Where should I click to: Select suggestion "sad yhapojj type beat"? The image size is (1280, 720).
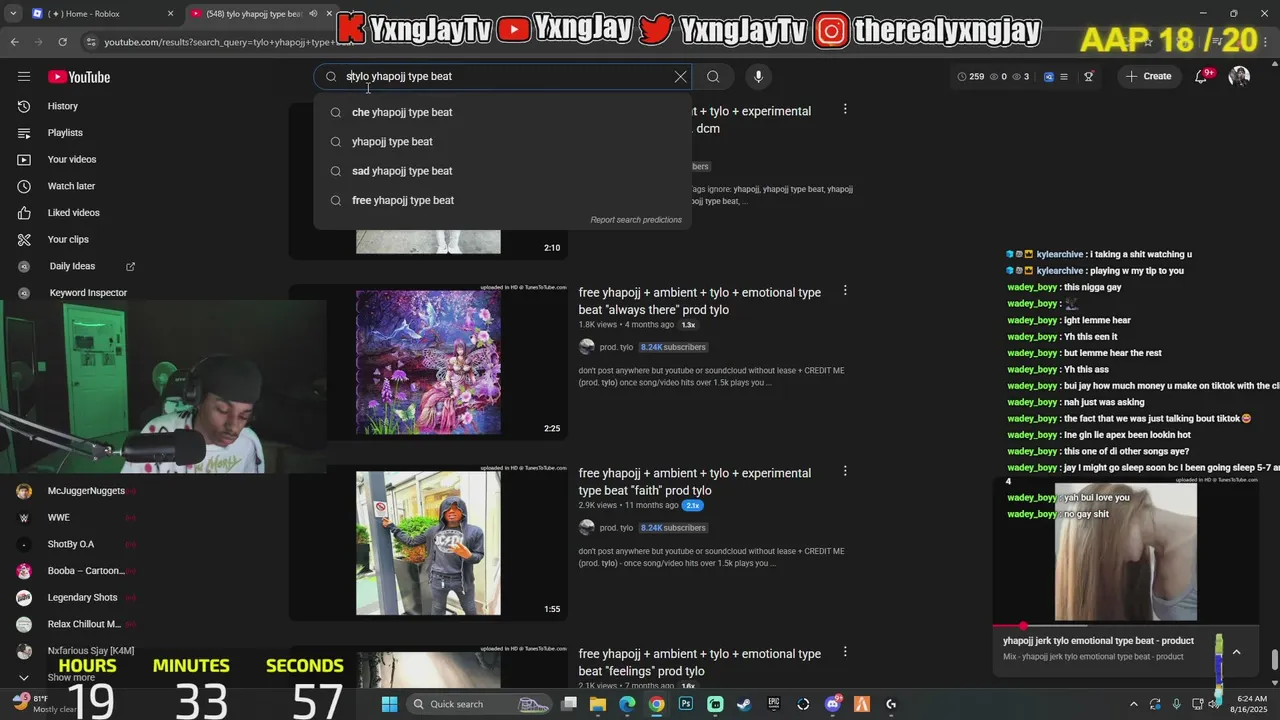[x=502, y=171]
